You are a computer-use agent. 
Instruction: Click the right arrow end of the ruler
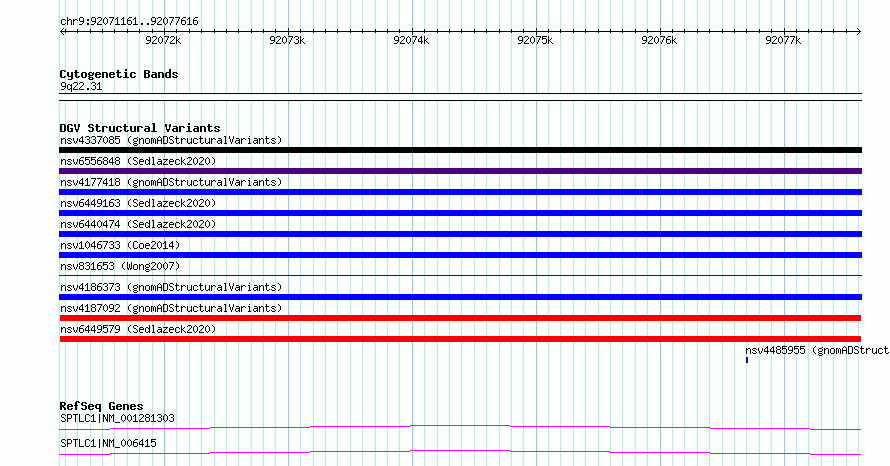pos(859,32)
